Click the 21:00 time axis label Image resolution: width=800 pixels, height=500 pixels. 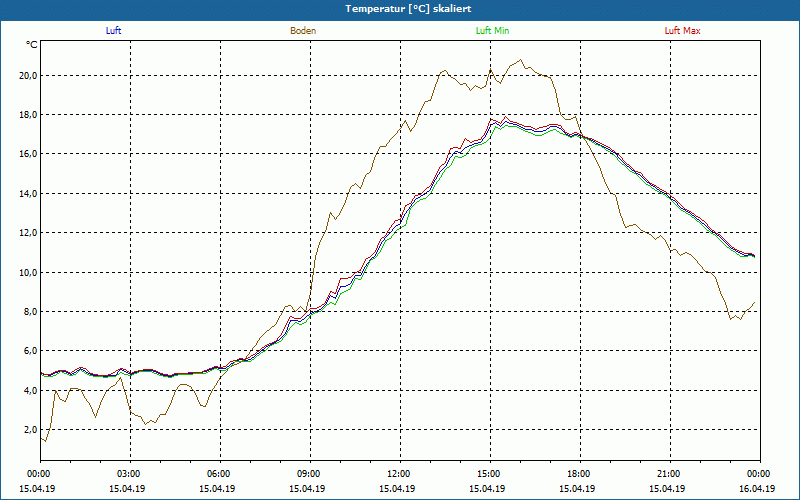670,474
